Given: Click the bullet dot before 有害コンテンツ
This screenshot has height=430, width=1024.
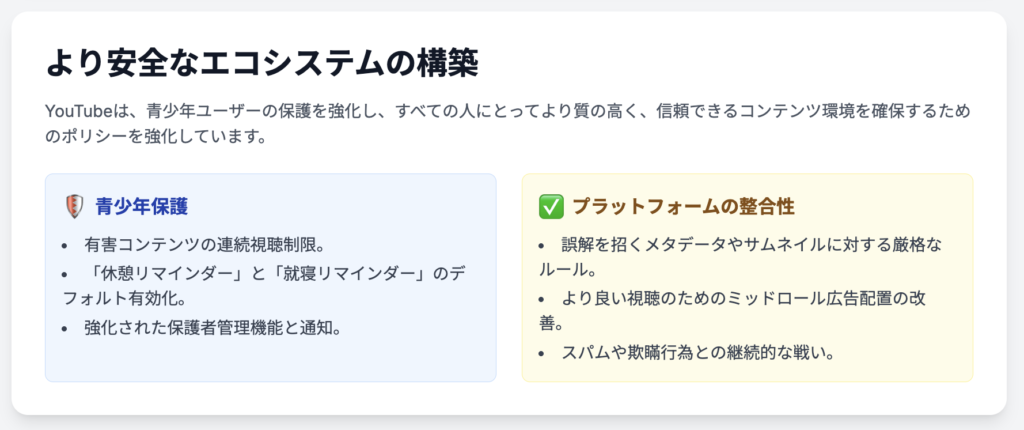Looking at the screenshot, I should coord(65,246).
